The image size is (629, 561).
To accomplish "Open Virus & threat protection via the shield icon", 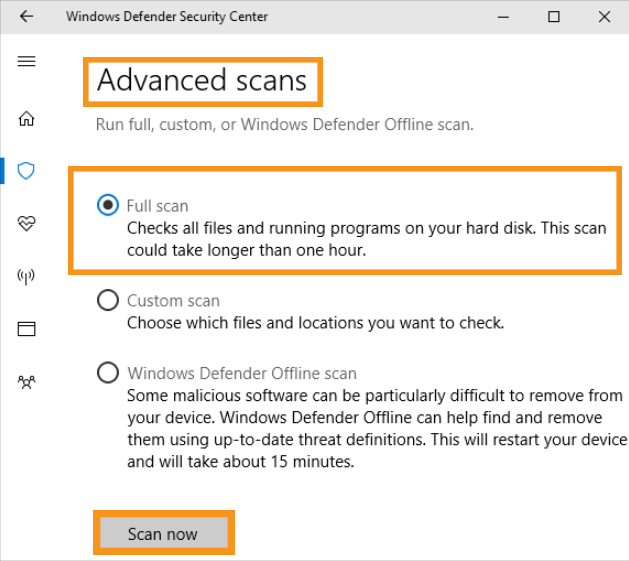I will (26, 171).
